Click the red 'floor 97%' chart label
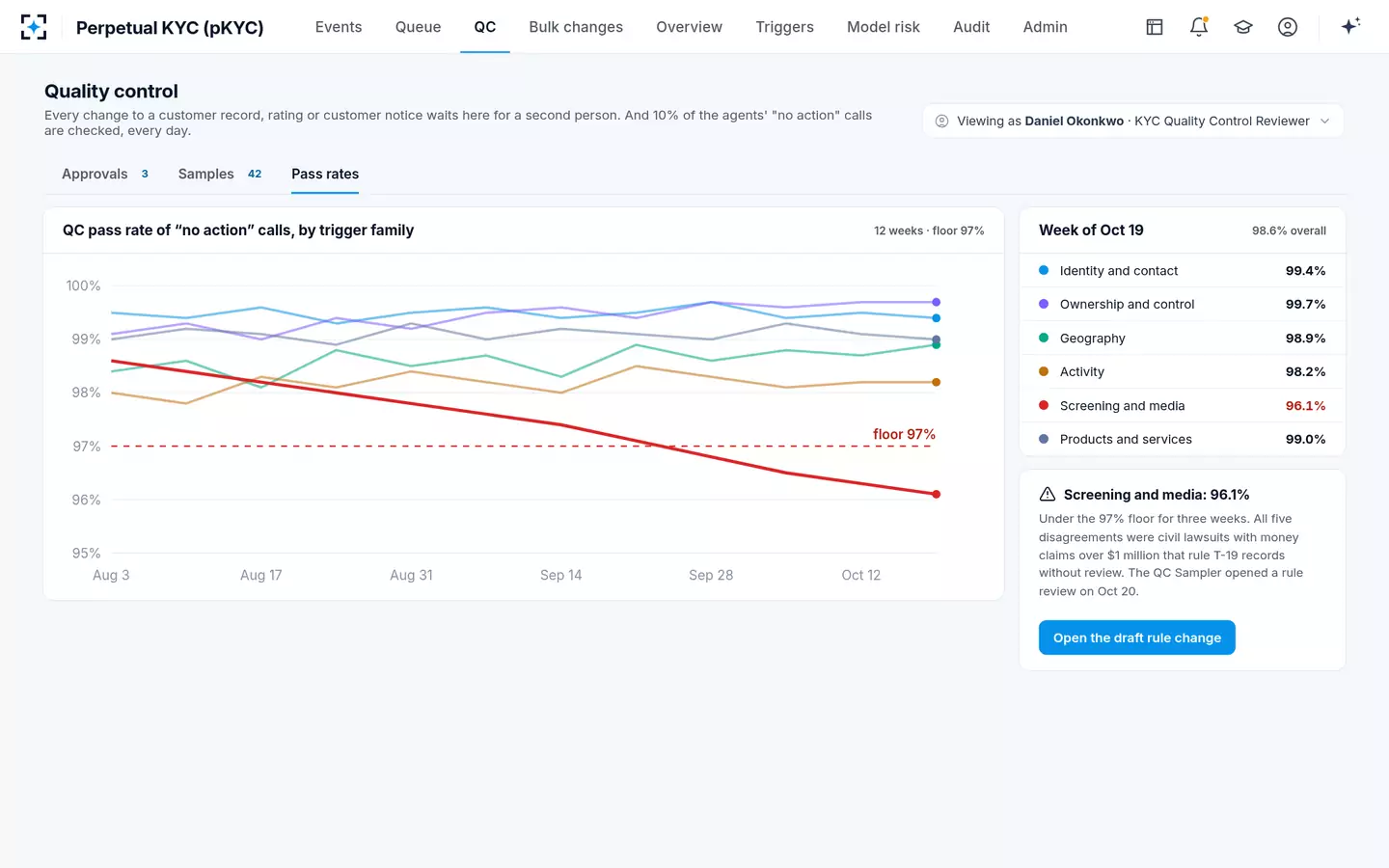1389x868 pixels. 904,434
